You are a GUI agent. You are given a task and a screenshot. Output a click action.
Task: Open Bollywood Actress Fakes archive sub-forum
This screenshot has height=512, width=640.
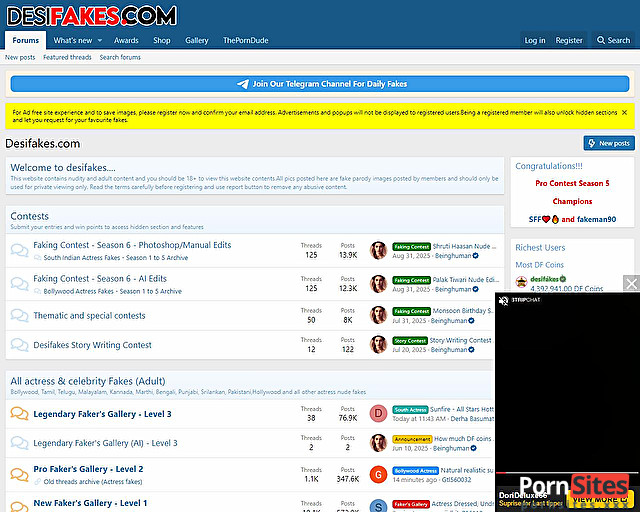pyautogui.click(x=113, y=291)
